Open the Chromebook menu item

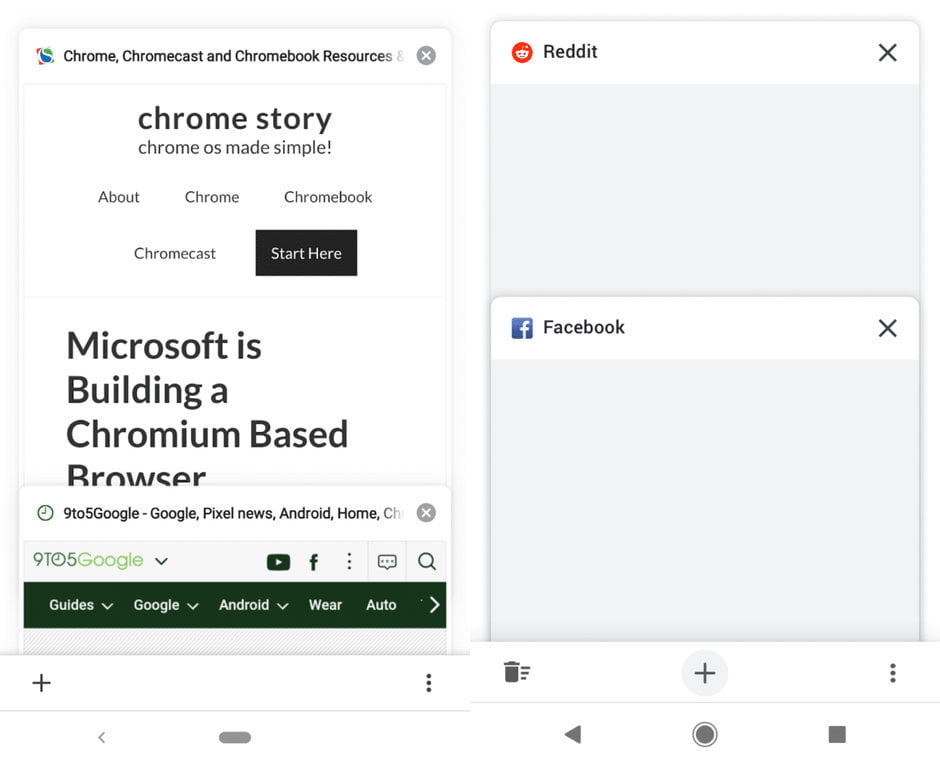[x=328, y=197]
